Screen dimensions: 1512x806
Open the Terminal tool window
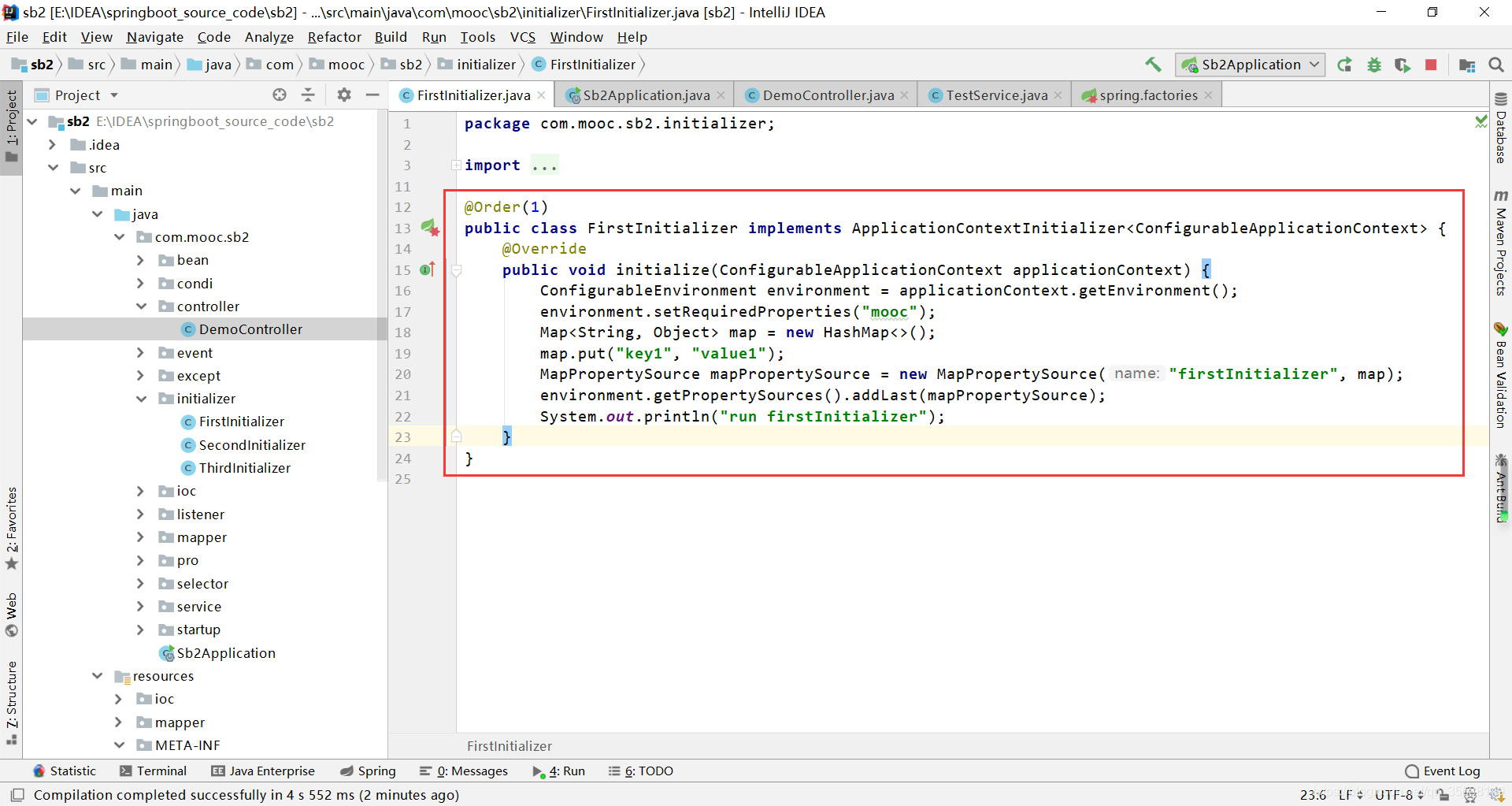(x=154, y=771)
